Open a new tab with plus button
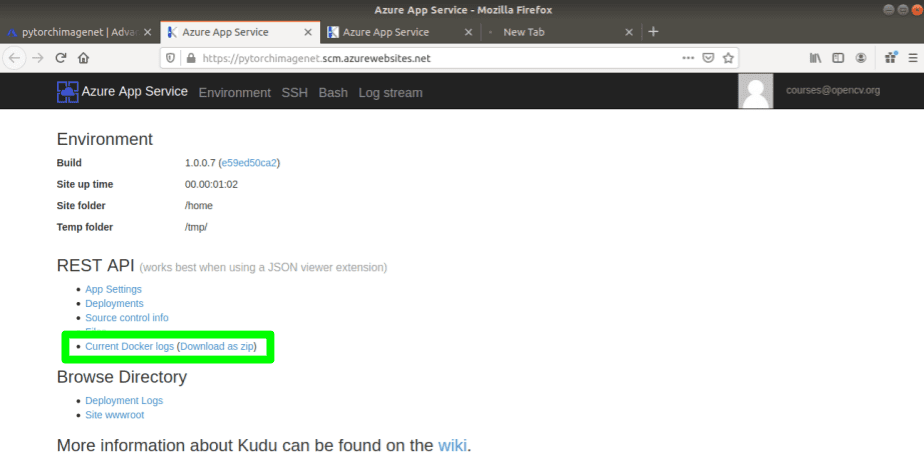Screen dimensions: 924x470 coord(653,32)
